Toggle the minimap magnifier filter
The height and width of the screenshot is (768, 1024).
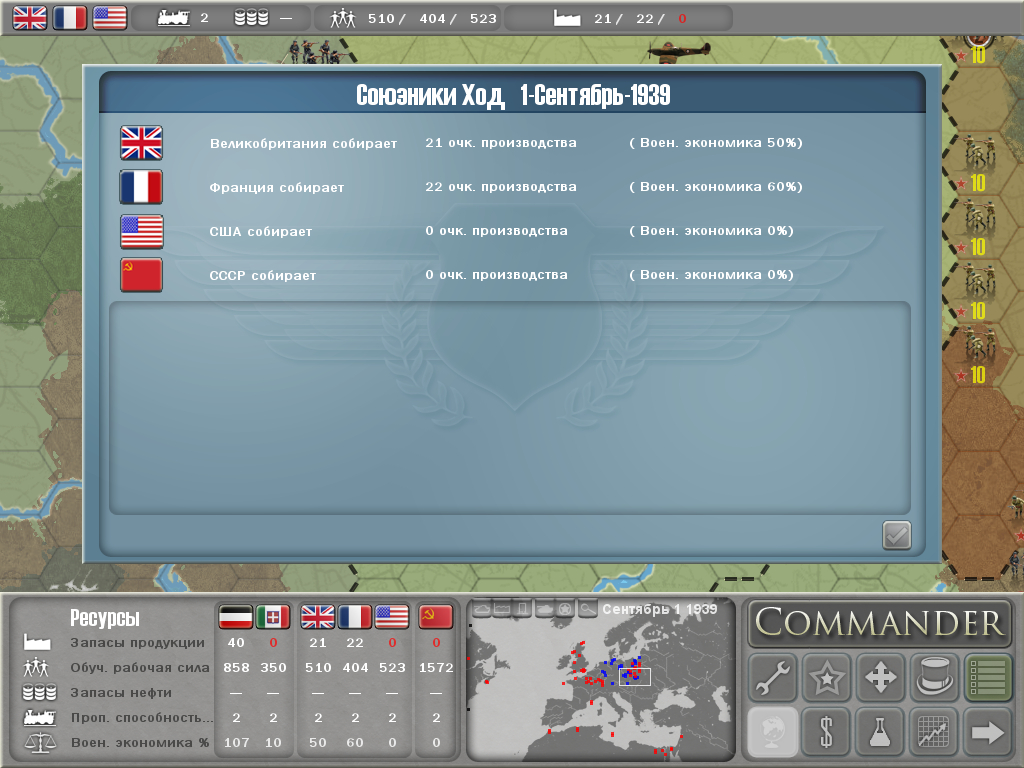pyautogui.click(x=588, y=608)
